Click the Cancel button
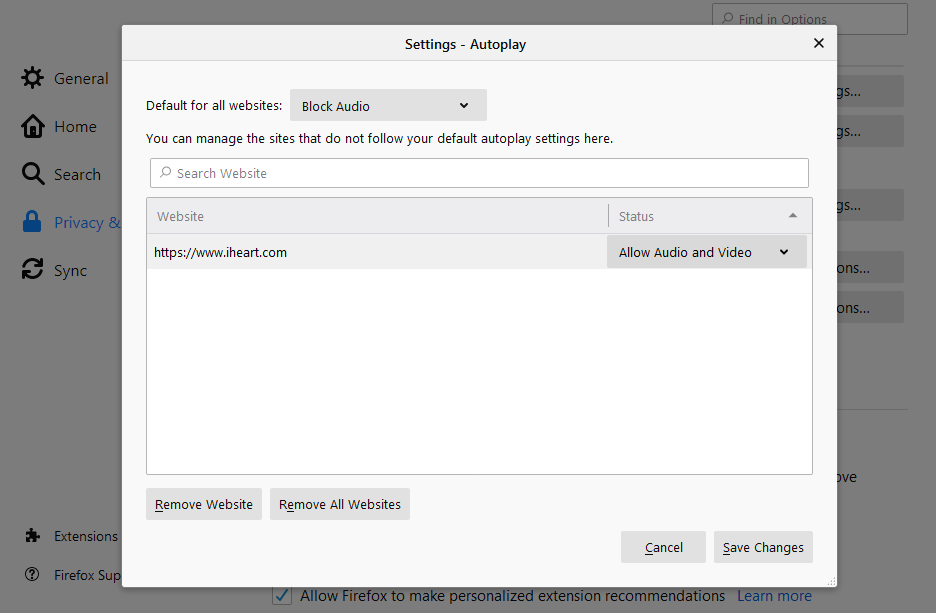This screenshot has height=613, width=936. [663, 547]
